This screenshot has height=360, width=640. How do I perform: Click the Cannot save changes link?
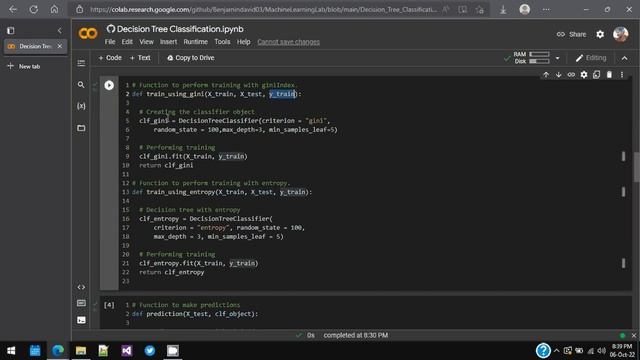click(289, 42)
